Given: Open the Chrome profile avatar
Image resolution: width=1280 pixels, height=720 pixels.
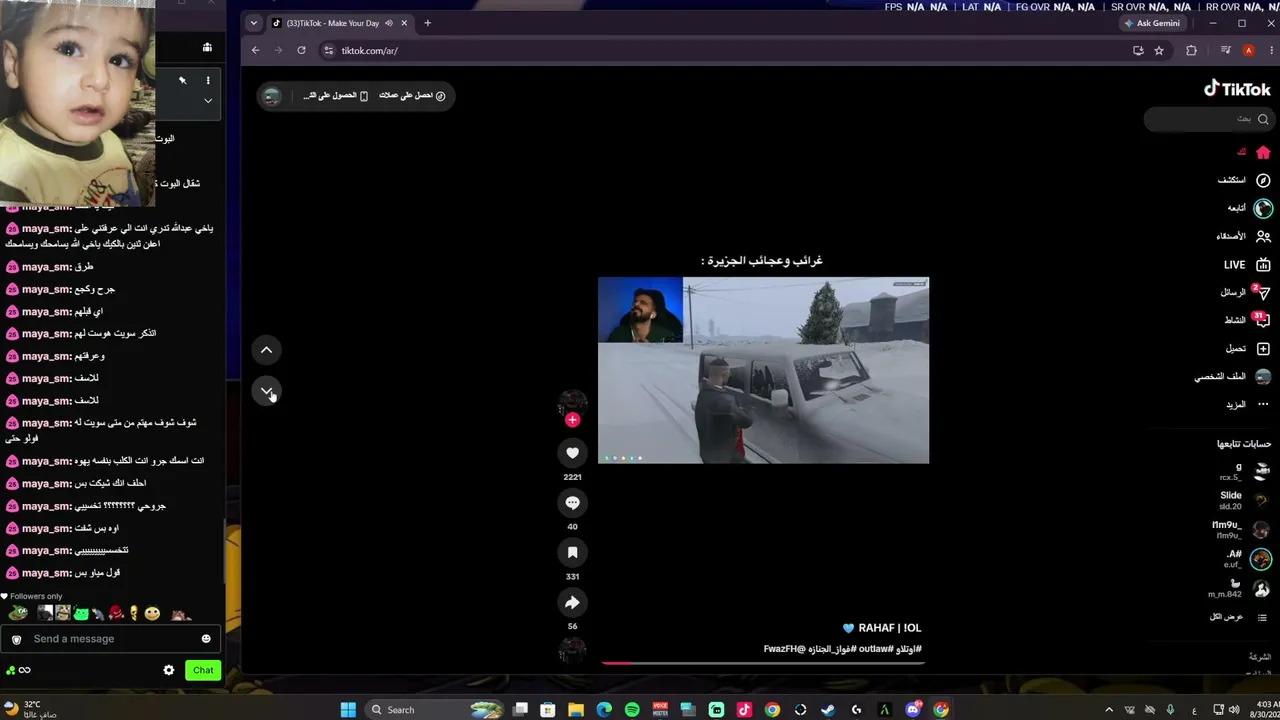Looking at the screenshot, I should (1248, 50).
